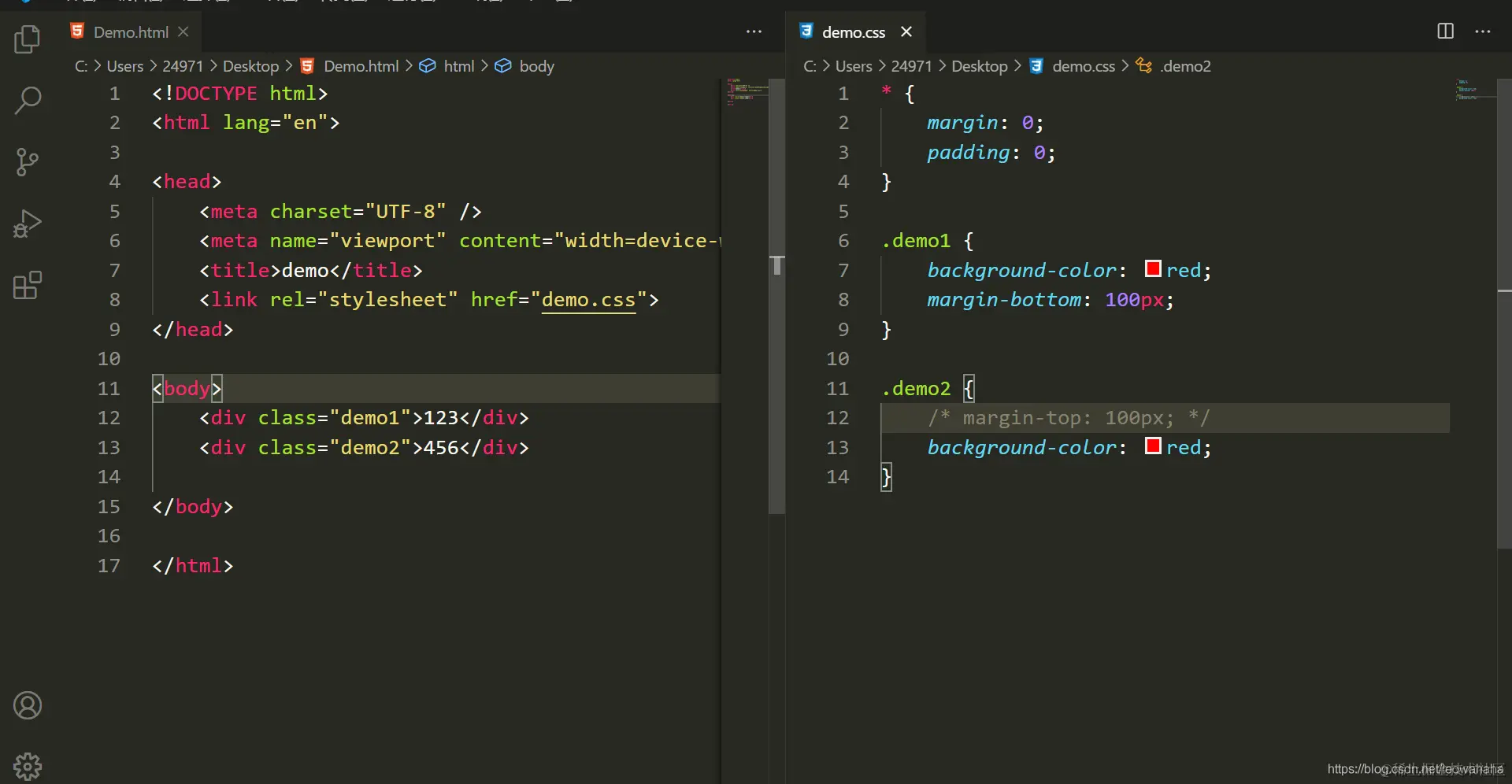The image size is (1512, 784).
Task: Open the Accounts menu icon
Action: (x=28, y=705)
